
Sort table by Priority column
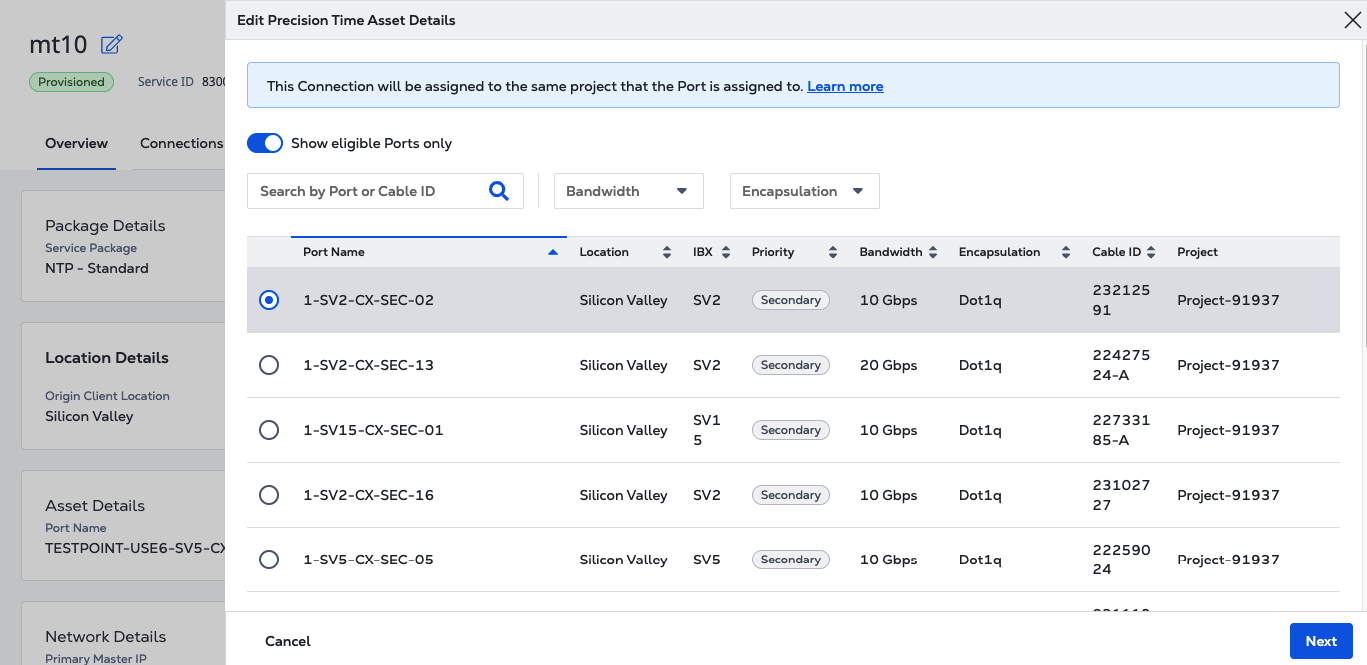coord(833,253)
